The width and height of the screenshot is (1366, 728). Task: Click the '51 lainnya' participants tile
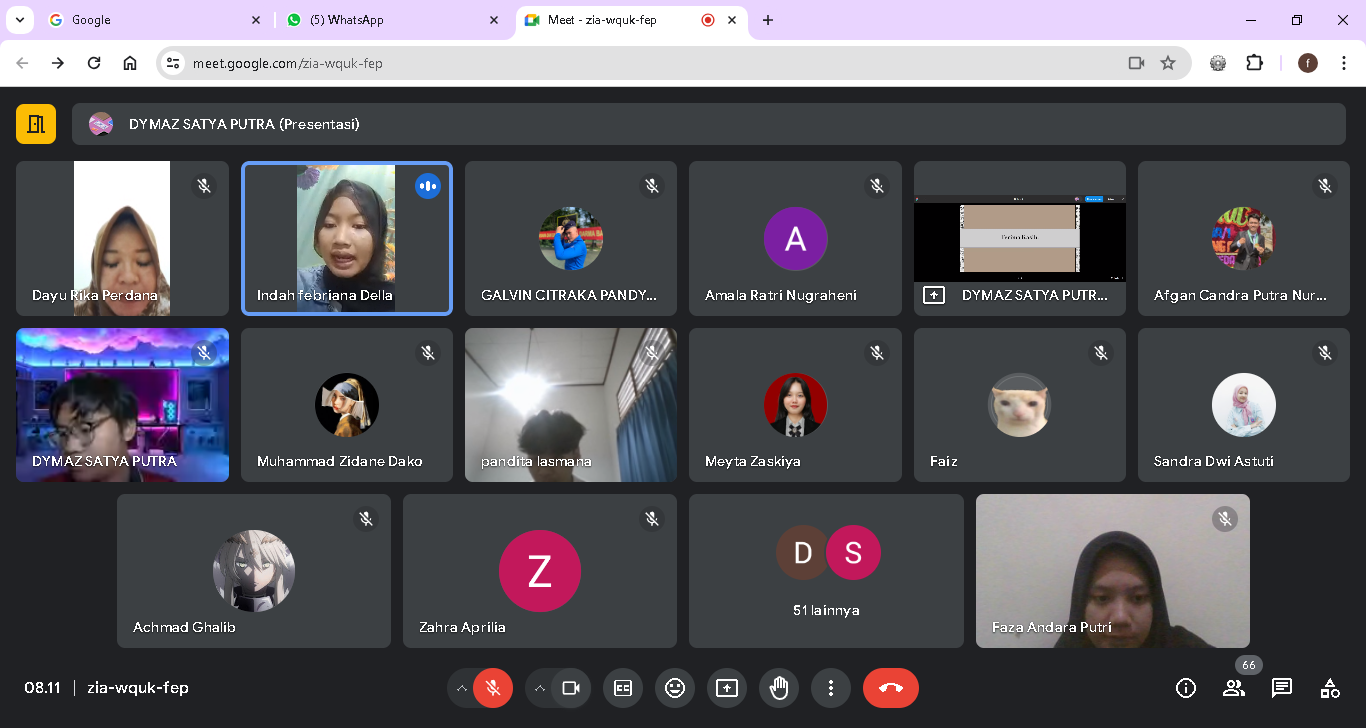coord(826,571)
